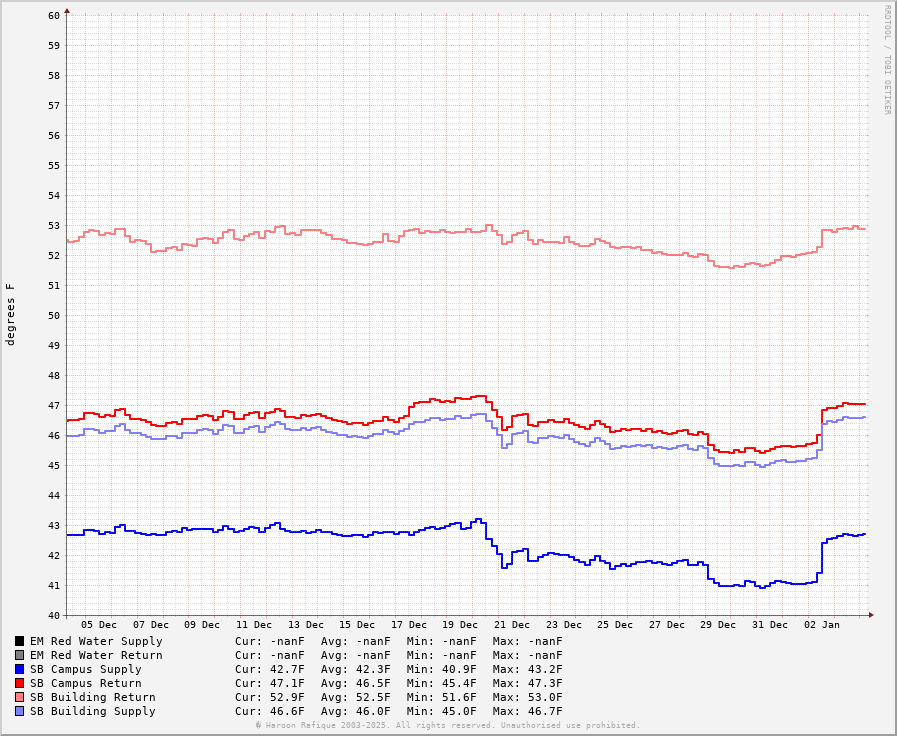Click the pink SB Building Return swatch
Screen dimensions: 897x736
pos(19,697)
